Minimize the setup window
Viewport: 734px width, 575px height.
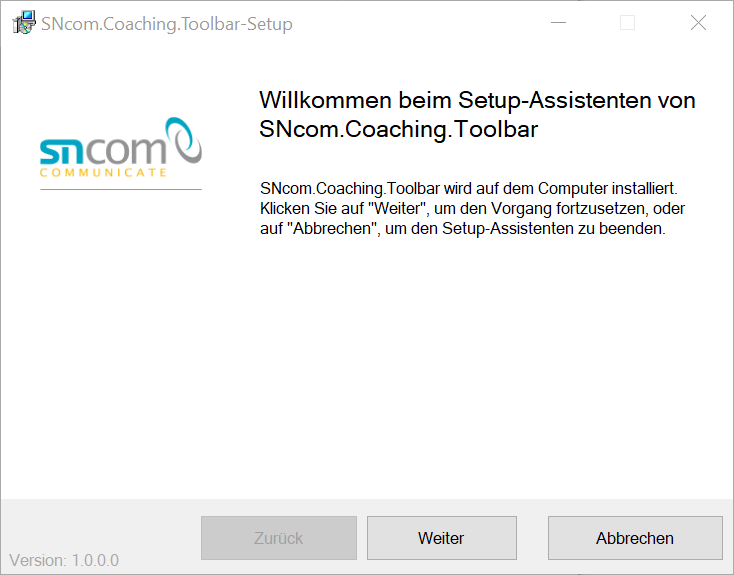coord(558,22)
